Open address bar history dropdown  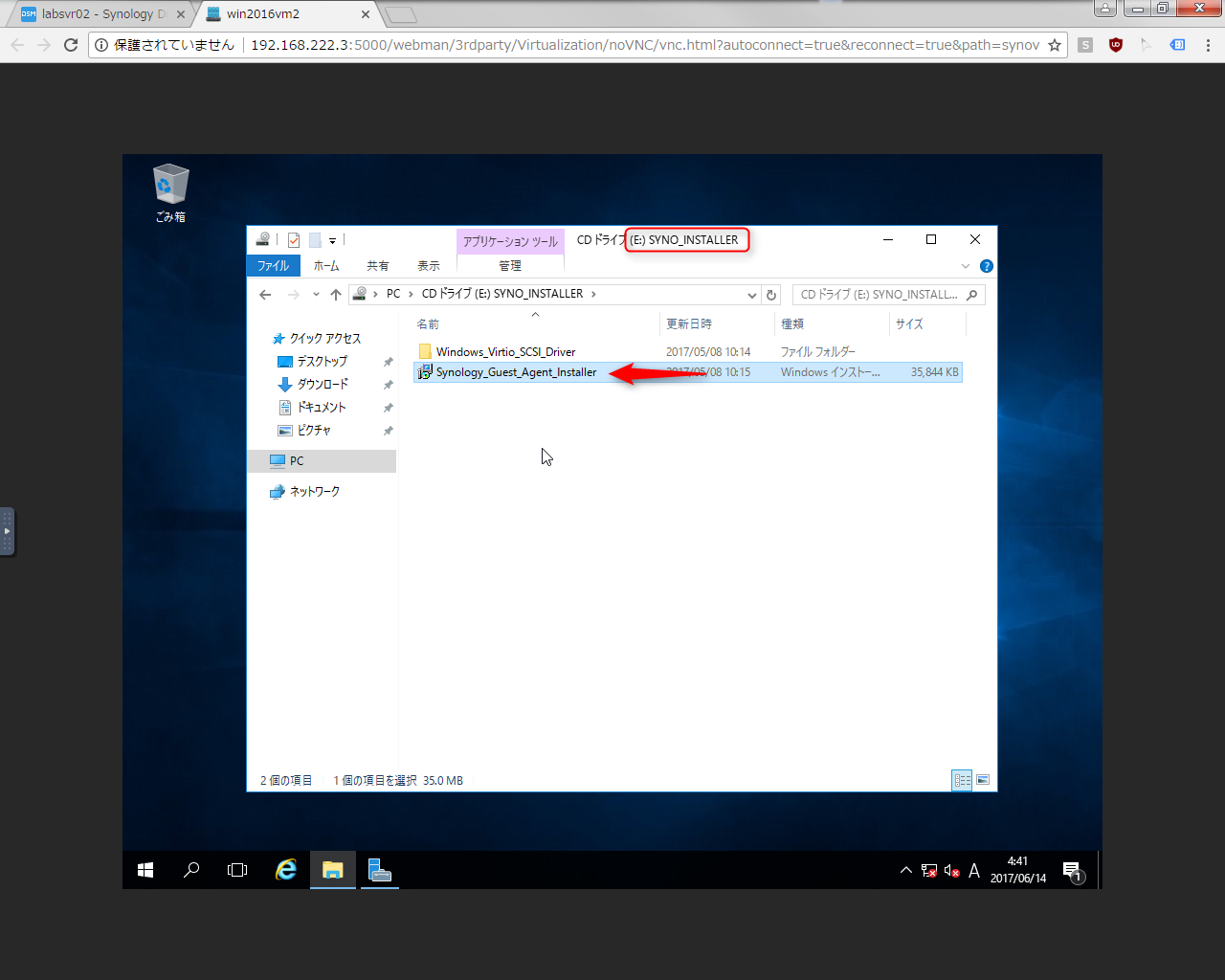coord(752,295)
